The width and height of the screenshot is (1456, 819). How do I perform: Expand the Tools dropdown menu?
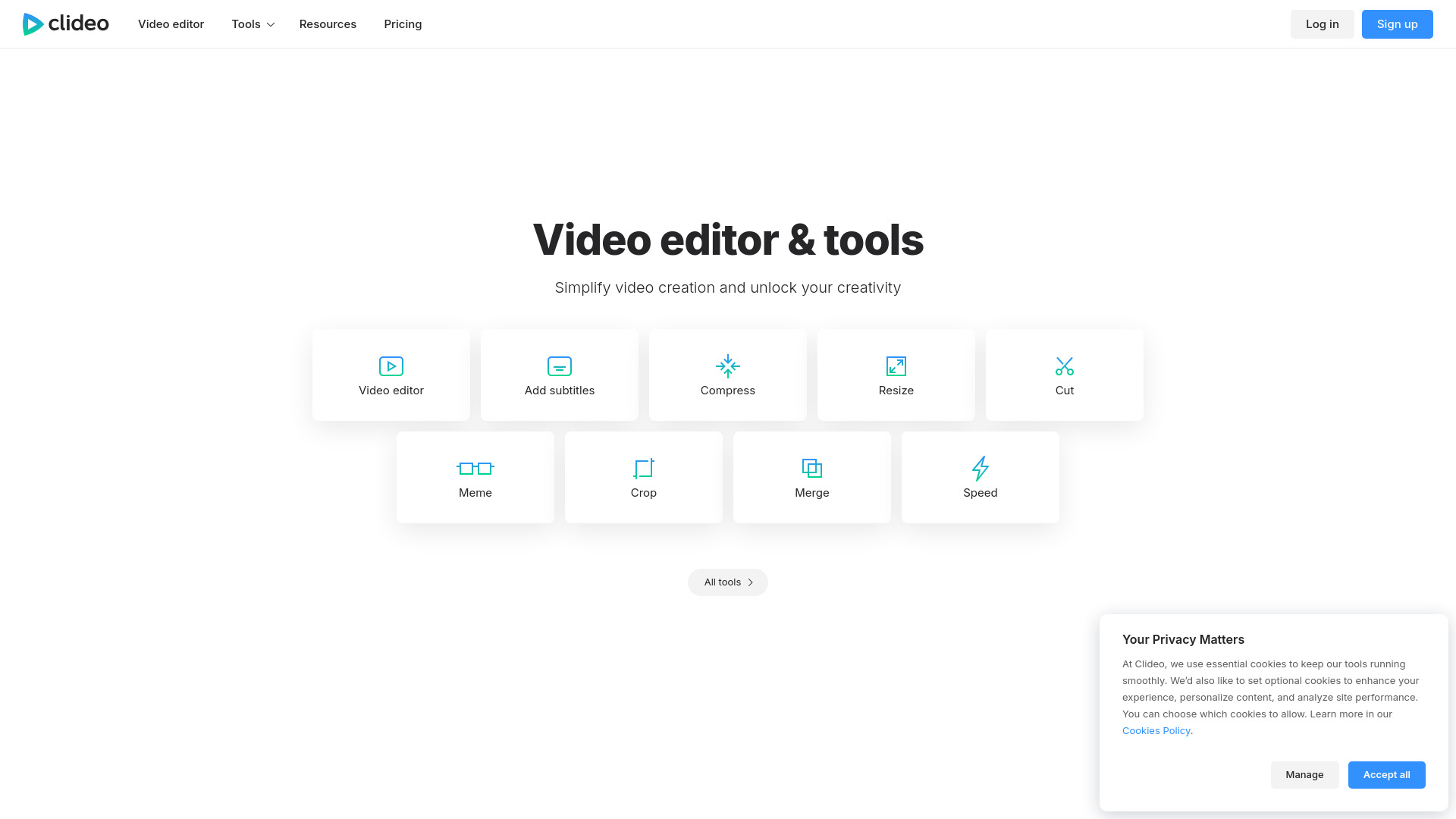[252, 24]
